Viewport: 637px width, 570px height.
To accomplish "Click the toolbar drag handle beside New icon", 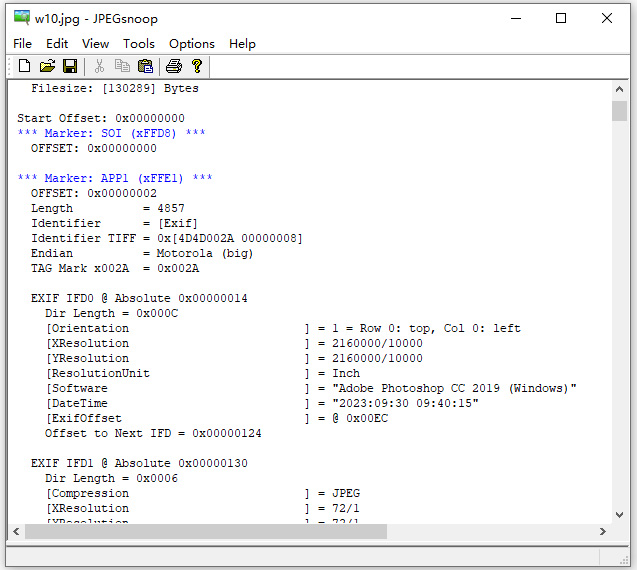I will pyautogui.click(x=9, y=66).
